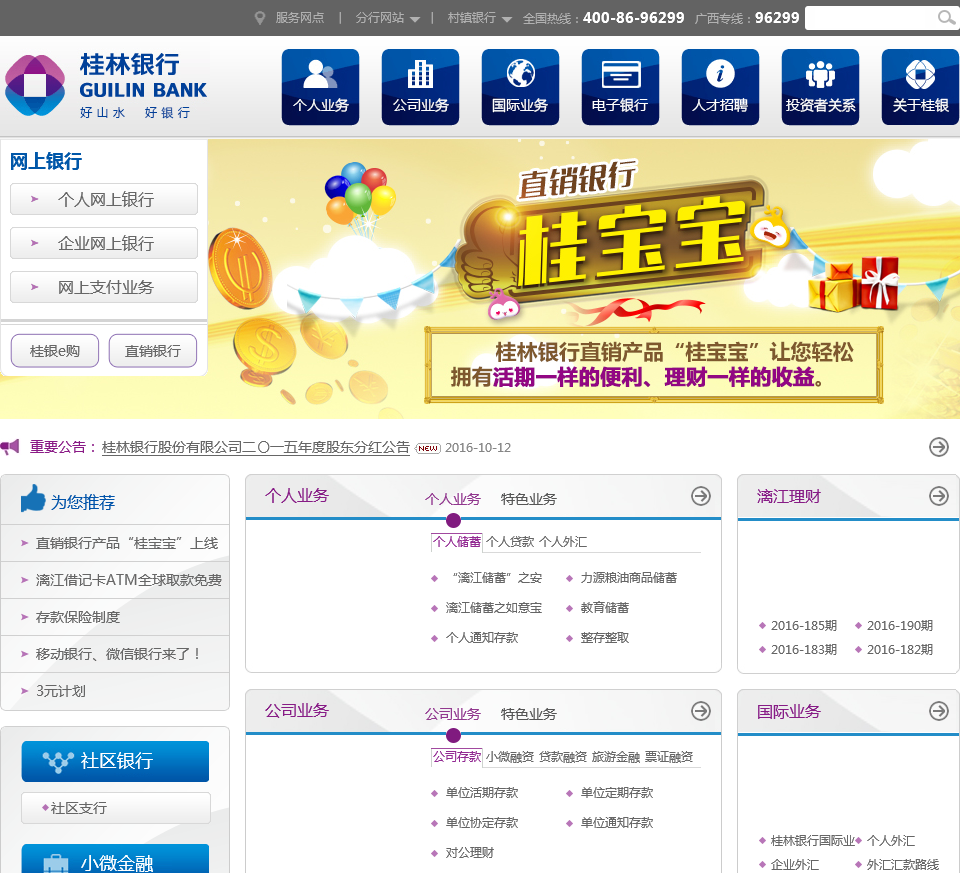Image resolution: width=960 pixels, height=873 pixels.
Task: Select the 个人储蓄 sub-tab
Action: click(x=457, y=542)
